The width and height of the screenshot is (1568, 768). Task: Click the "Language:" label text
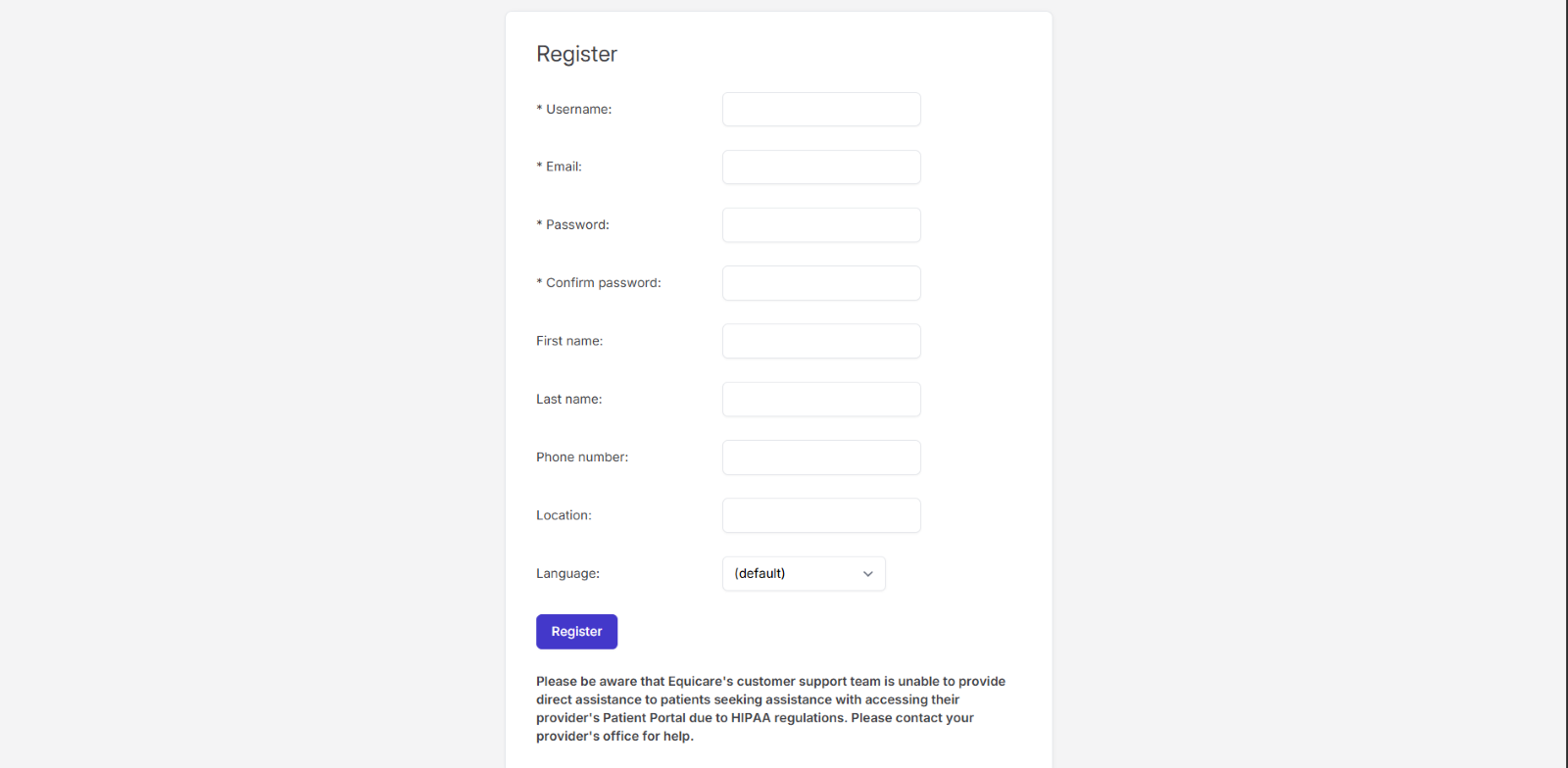[567, 574]
